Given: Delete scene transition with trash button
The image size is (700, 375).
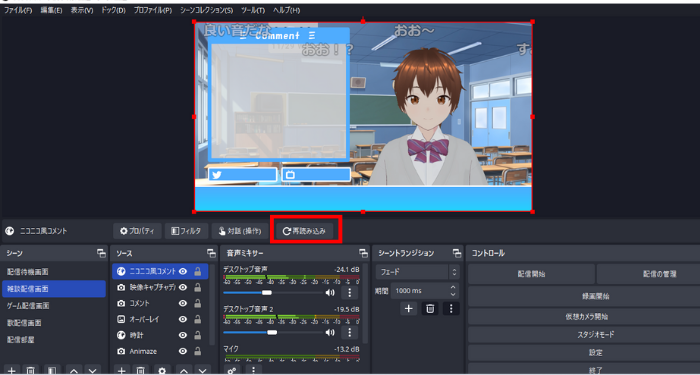Looking at the screenshot, I should pos(430,308).
